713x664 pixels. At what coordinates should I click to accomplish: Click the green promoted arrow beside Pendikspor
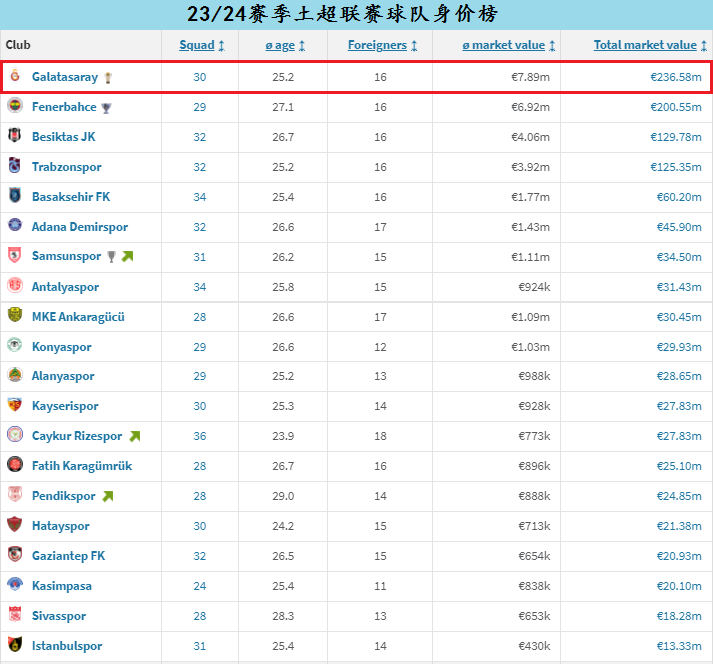pyautogui.click(x=108, y=496)
